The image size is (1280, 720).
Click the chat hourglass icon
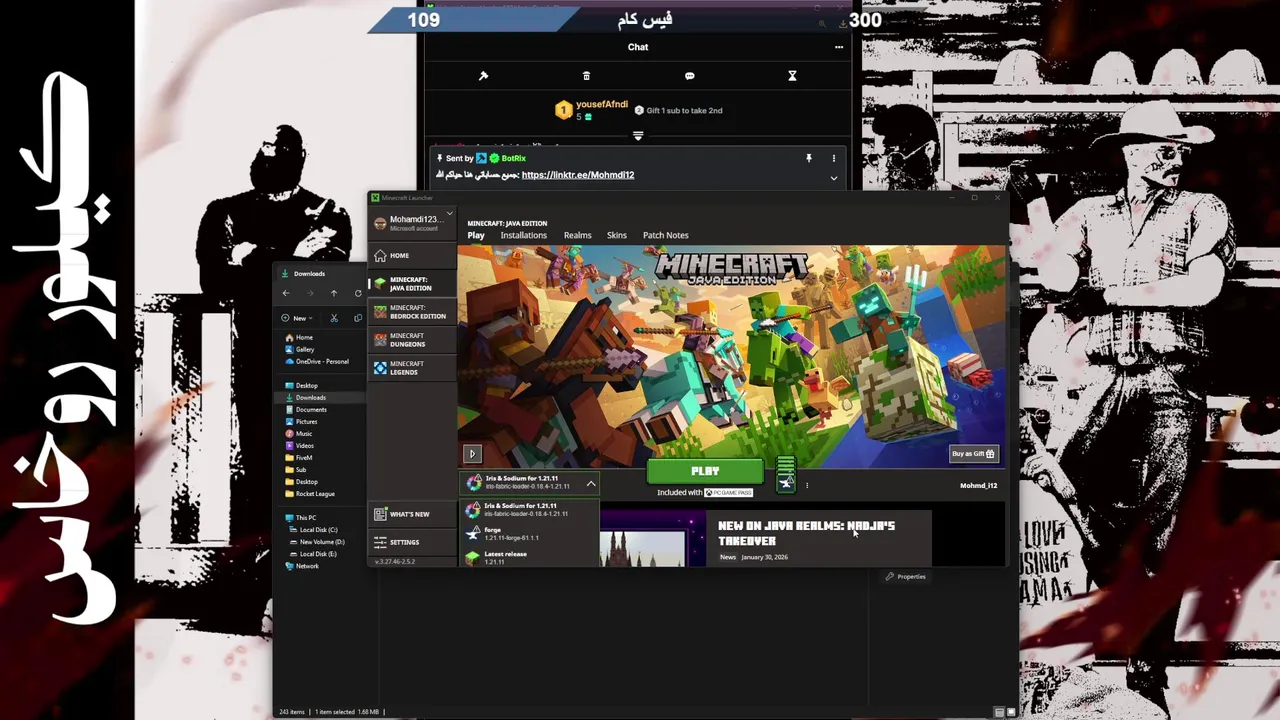792,76
